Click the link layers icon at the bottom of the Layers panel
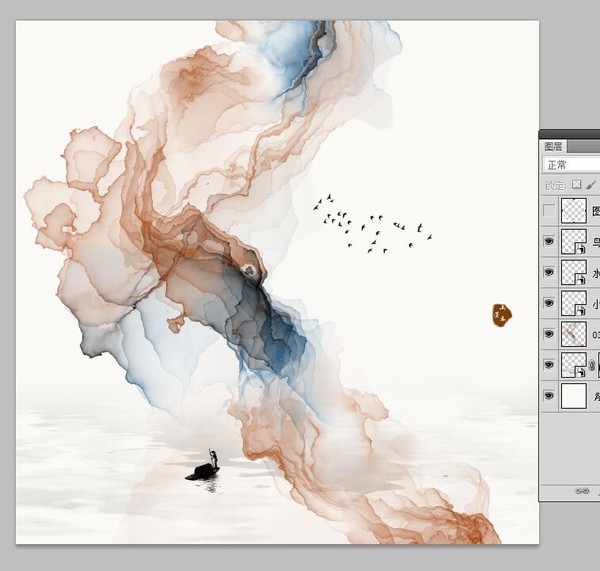The image size is (600, 571). pyautogui.click(x=582, y=491)
